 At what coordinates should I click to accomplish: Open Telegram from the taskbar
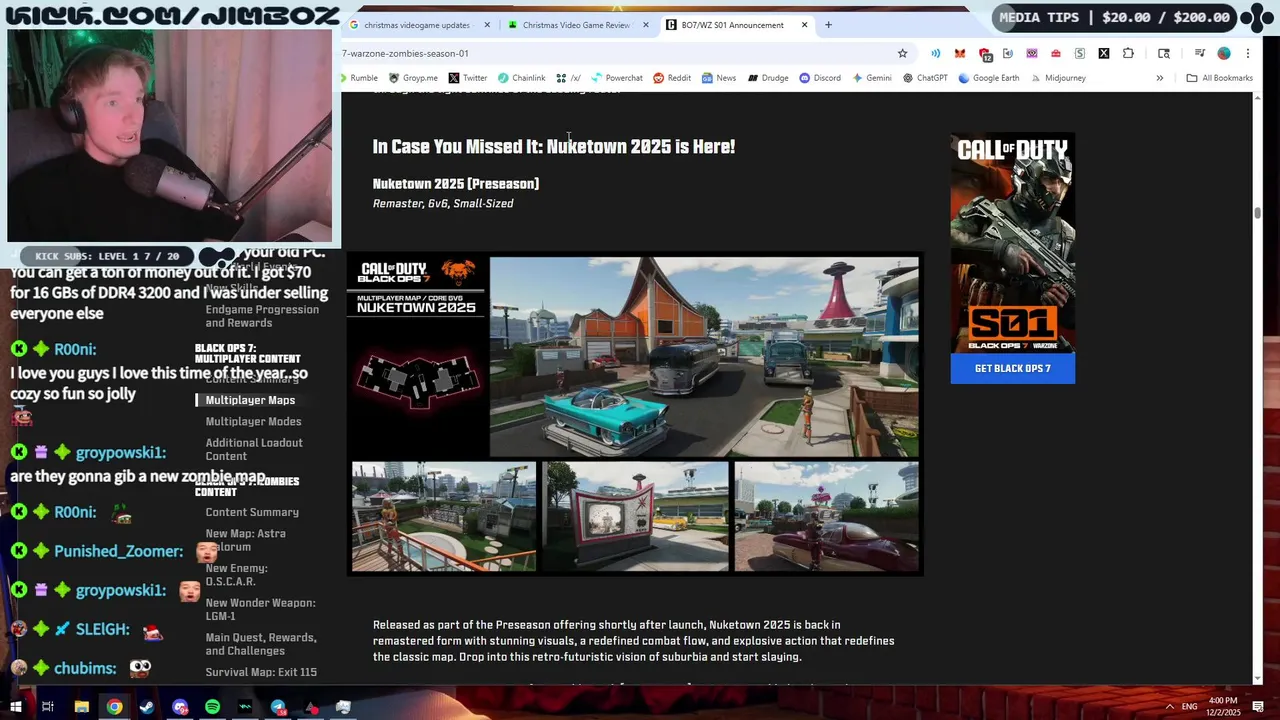click(x=278, y=707)
